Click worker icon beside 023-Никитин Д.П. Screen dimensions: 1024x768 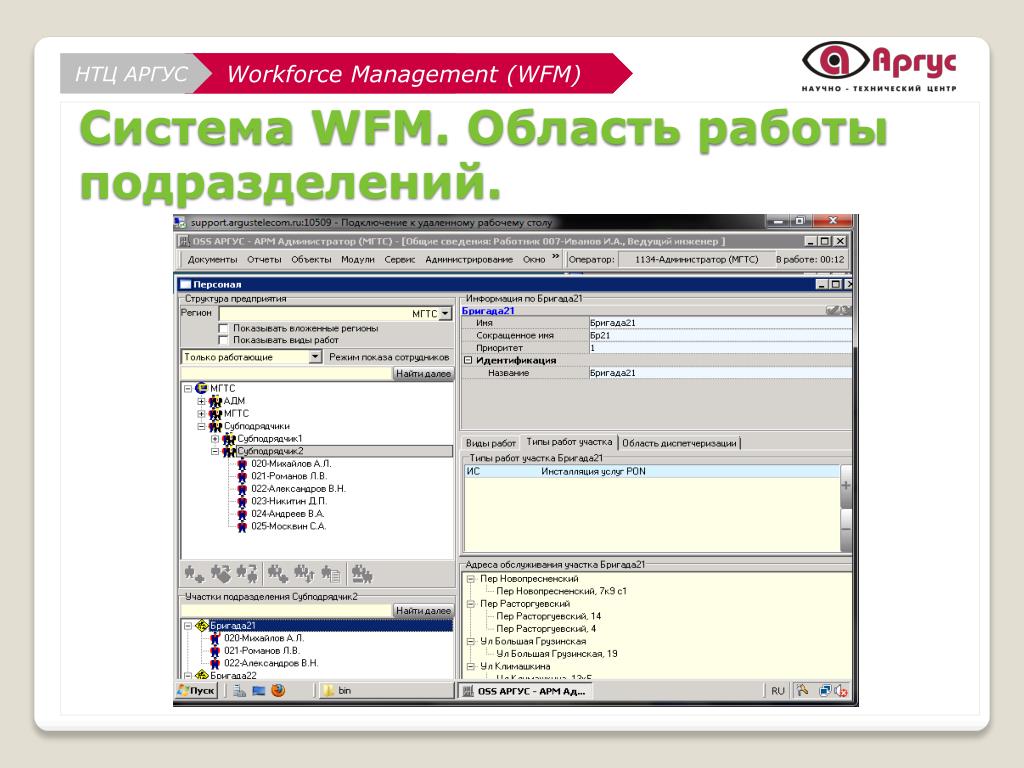242,502
